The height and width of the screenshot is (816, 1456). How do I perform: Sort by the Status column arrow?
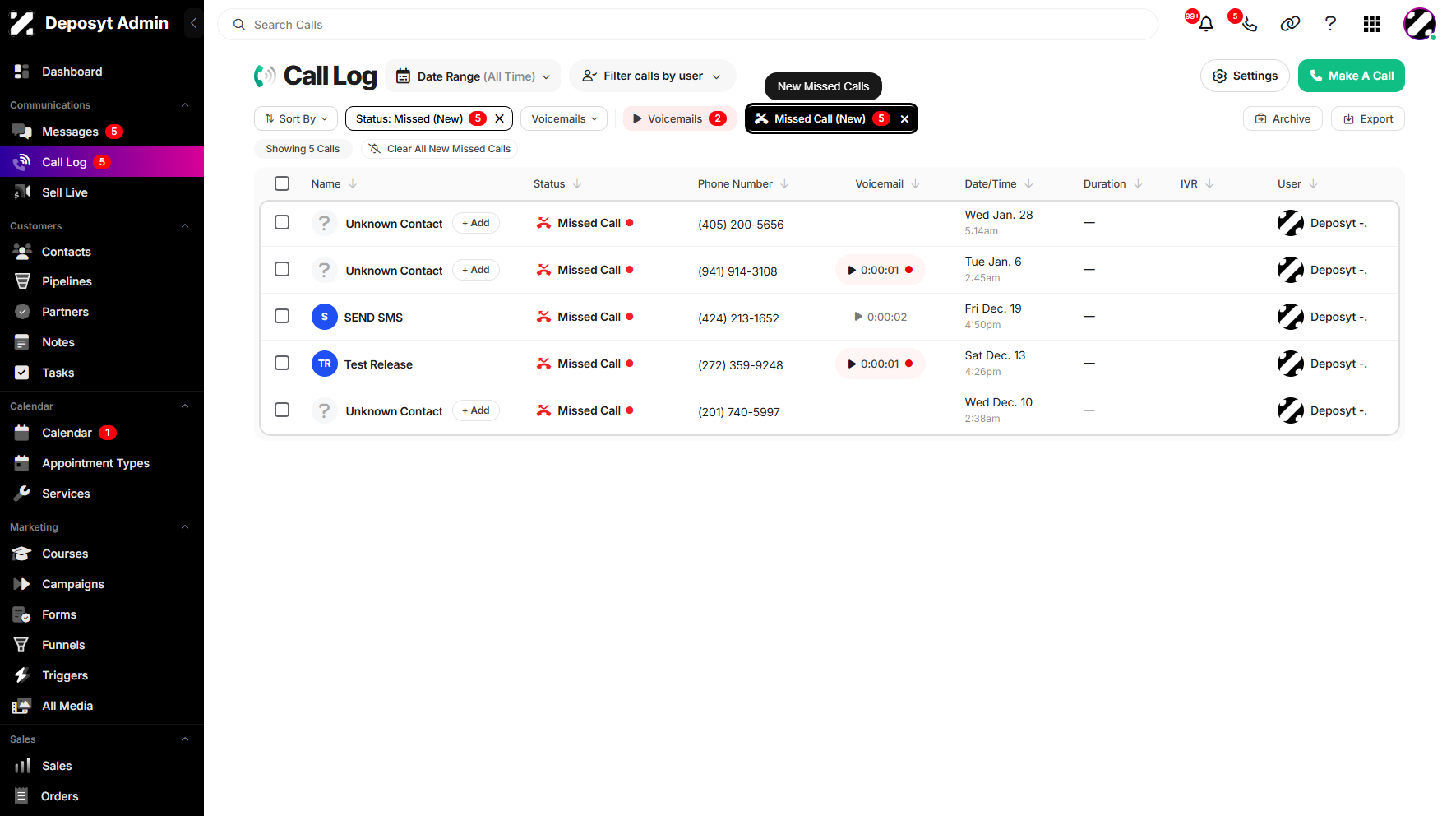pyautogui.click(x=577, y=183)
